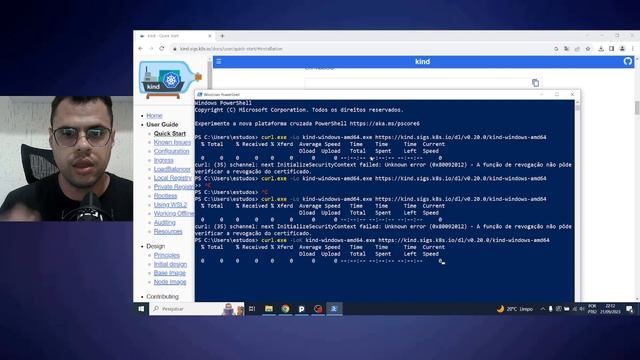Open the GitHub icon in kind header

pyautogui.click(x=628, y=61)
